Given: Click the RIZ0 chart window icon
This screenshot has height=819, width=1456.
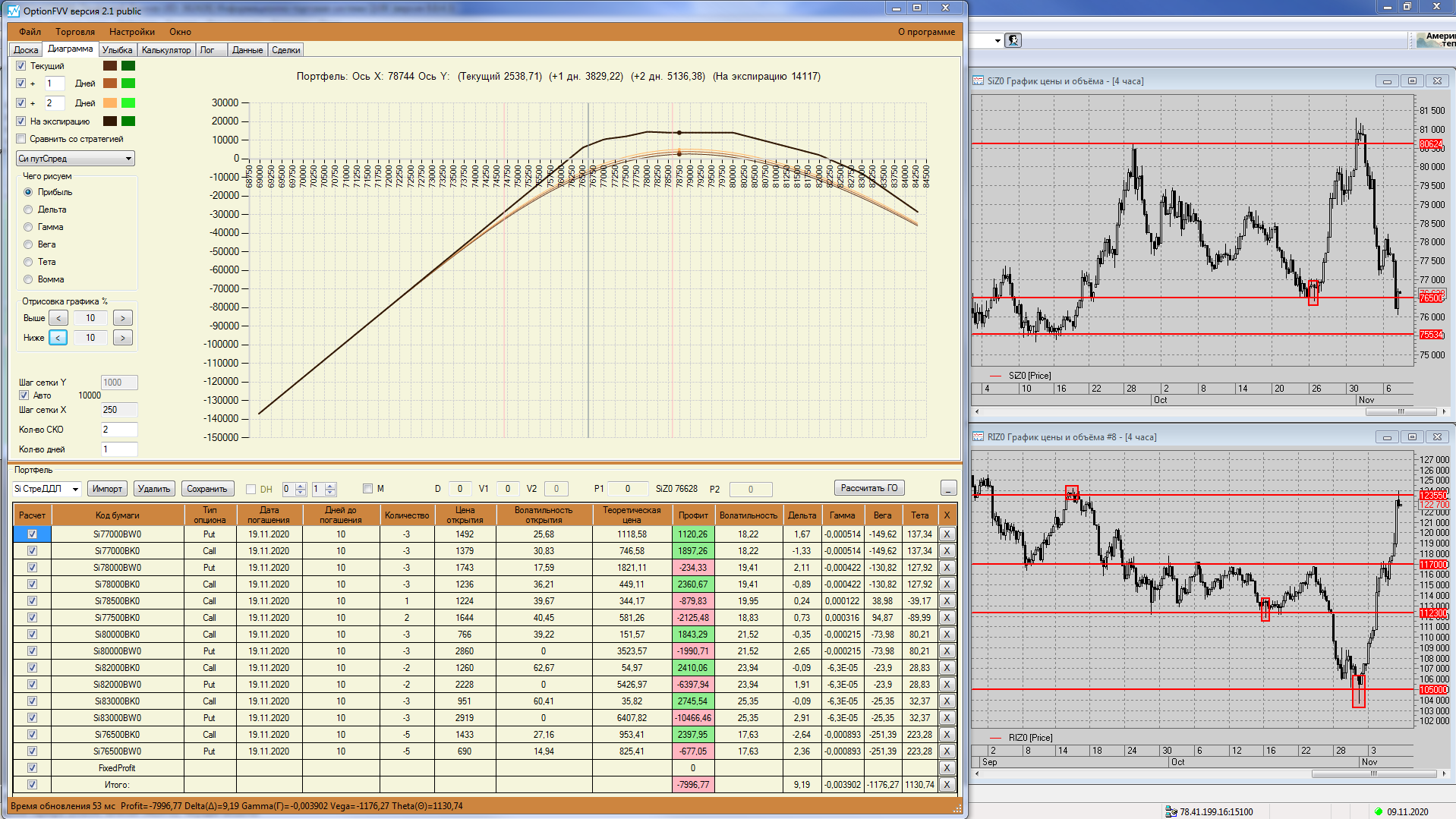Looking at the screenshot, I should [x=978, y=437].
